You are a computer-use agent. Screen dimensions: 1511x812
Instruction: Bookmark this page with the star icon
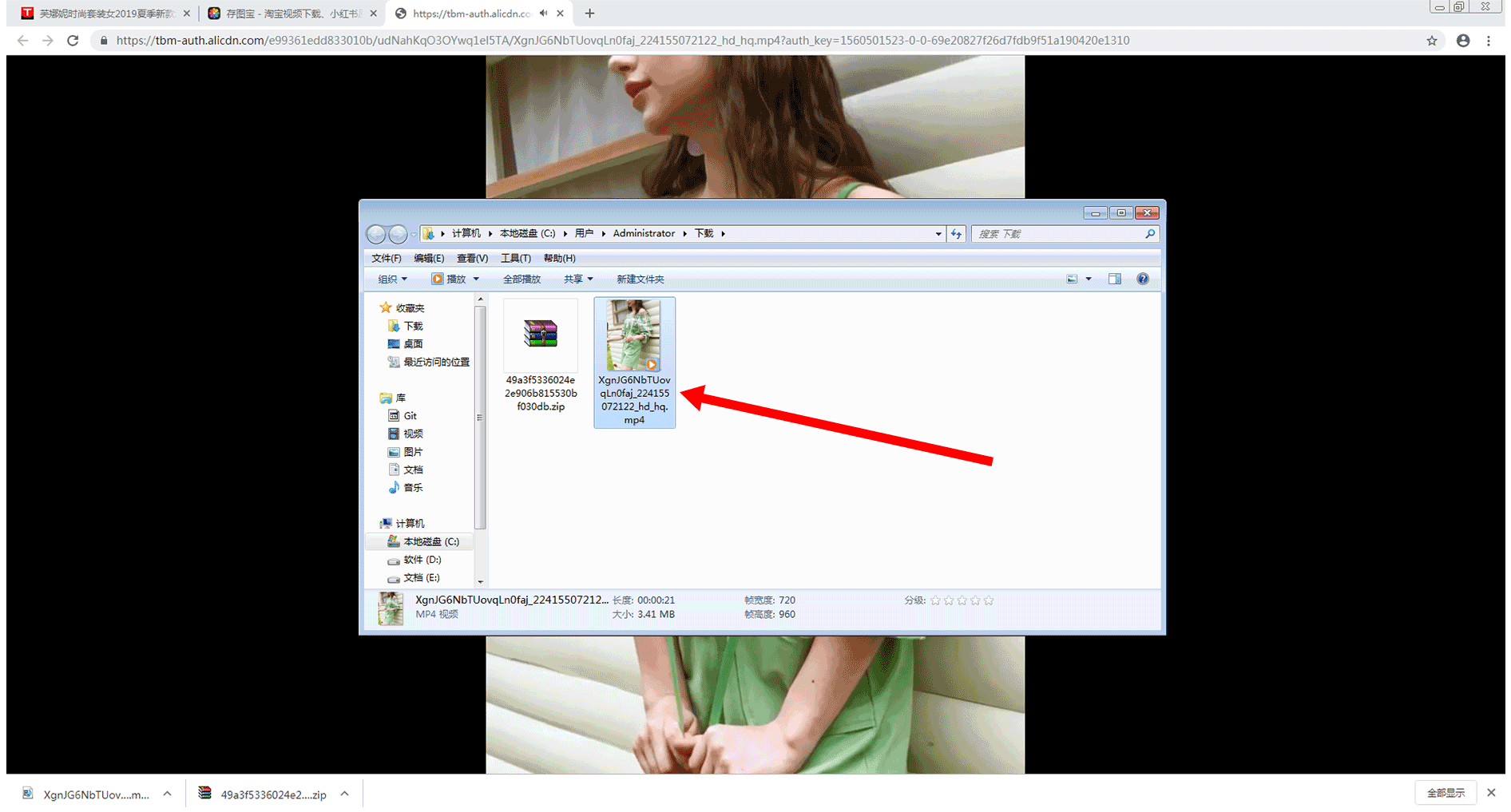[1432, 41]
